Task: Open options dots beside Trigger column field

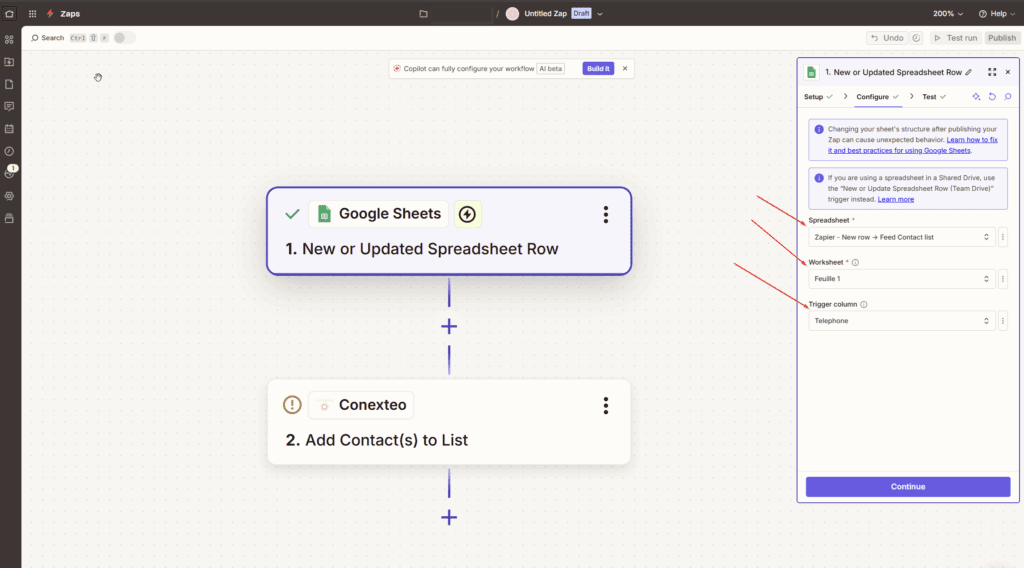Action: point(1003,321)
